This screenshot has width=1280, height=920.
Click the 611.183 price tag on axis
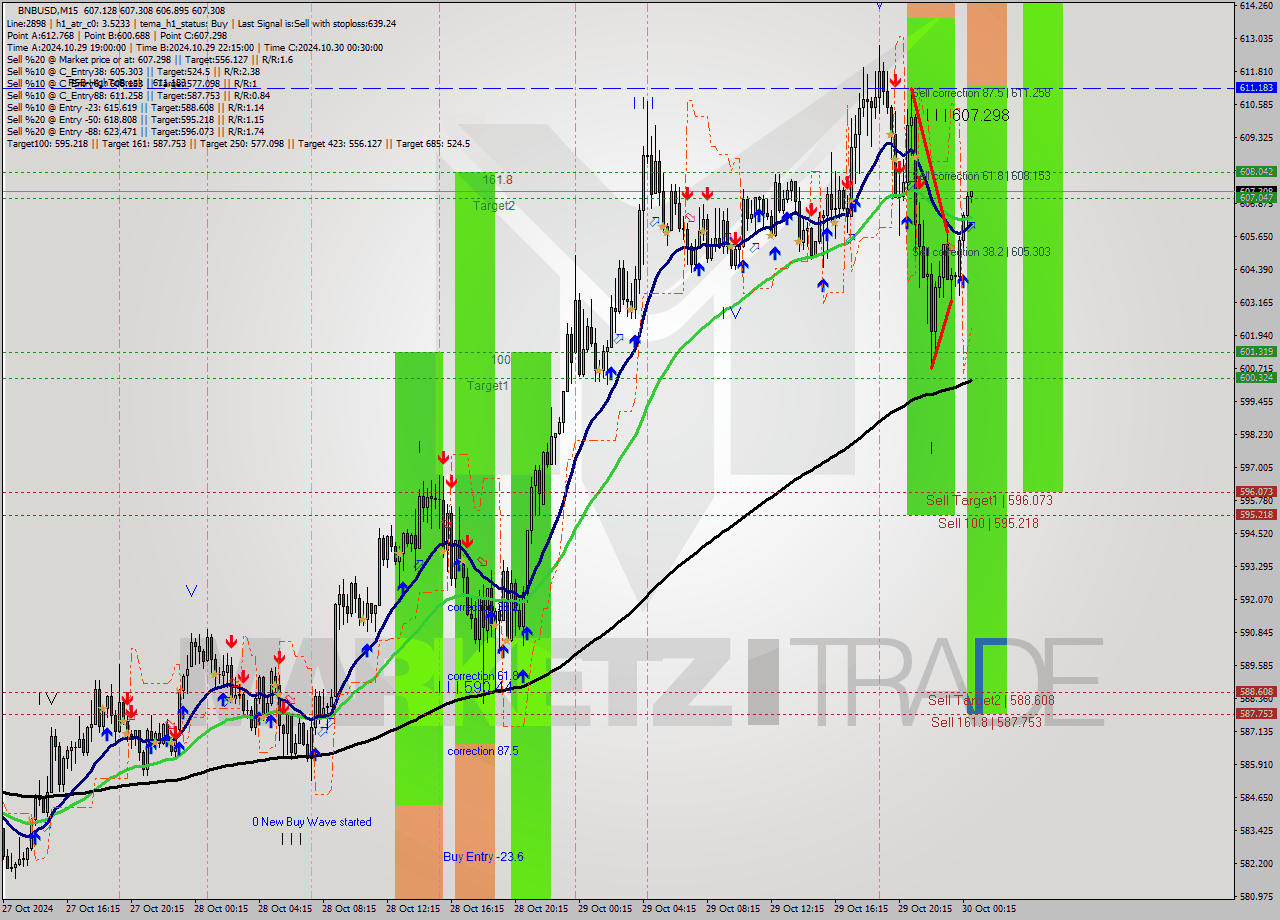coord(1256,88)
